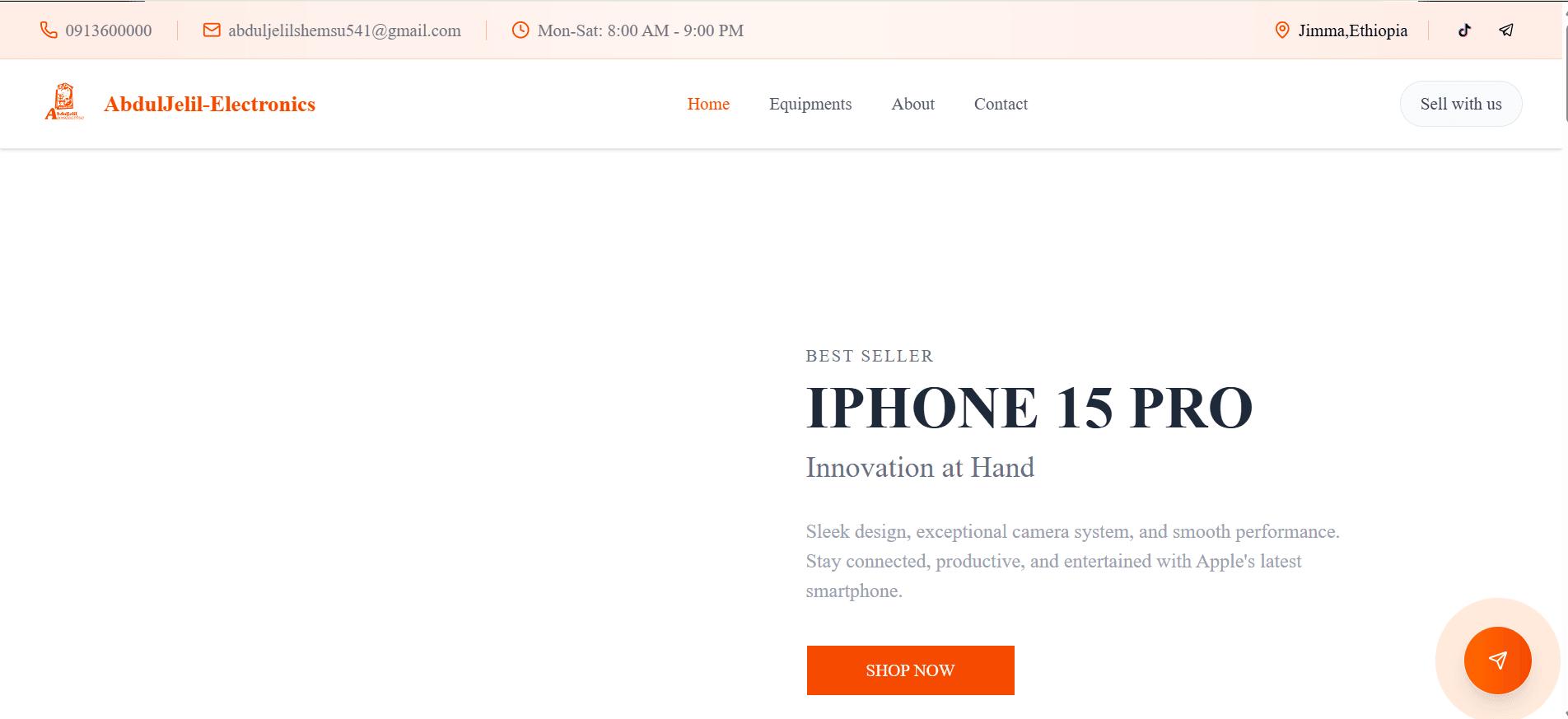Open the Equipments nav item

(810, 104)
